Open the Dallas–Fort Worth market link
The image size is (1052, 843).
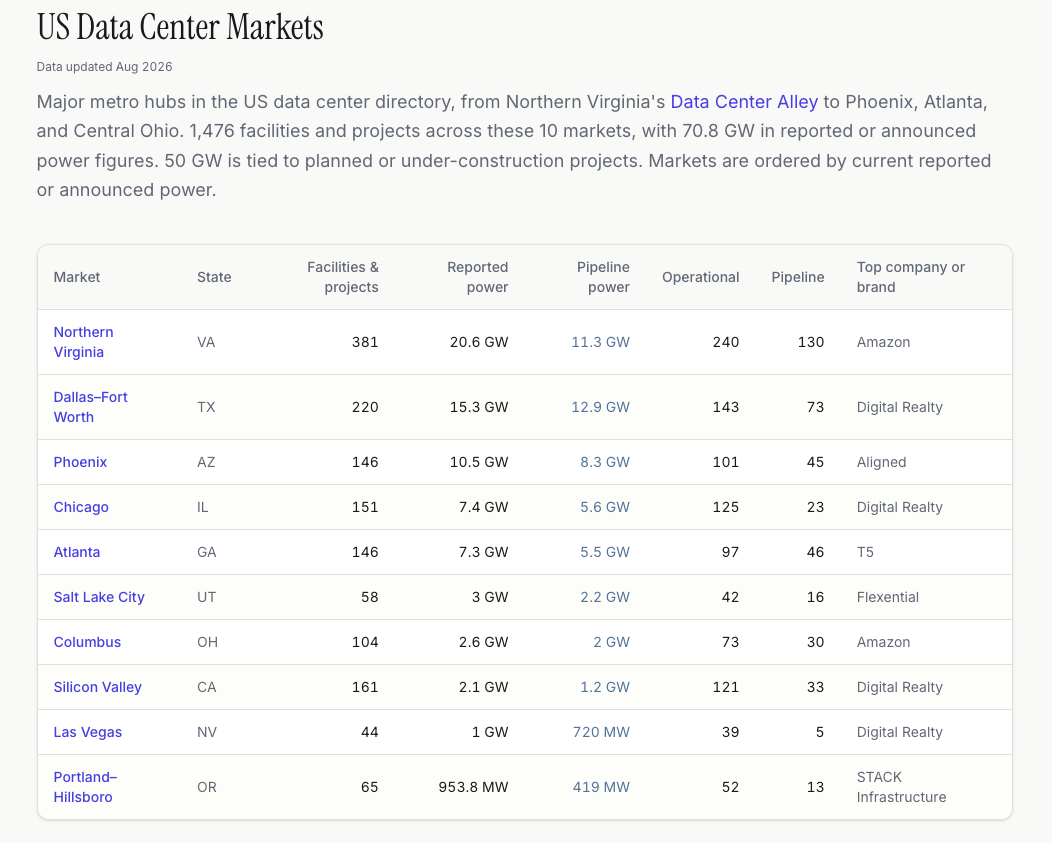tap(91, 407)
